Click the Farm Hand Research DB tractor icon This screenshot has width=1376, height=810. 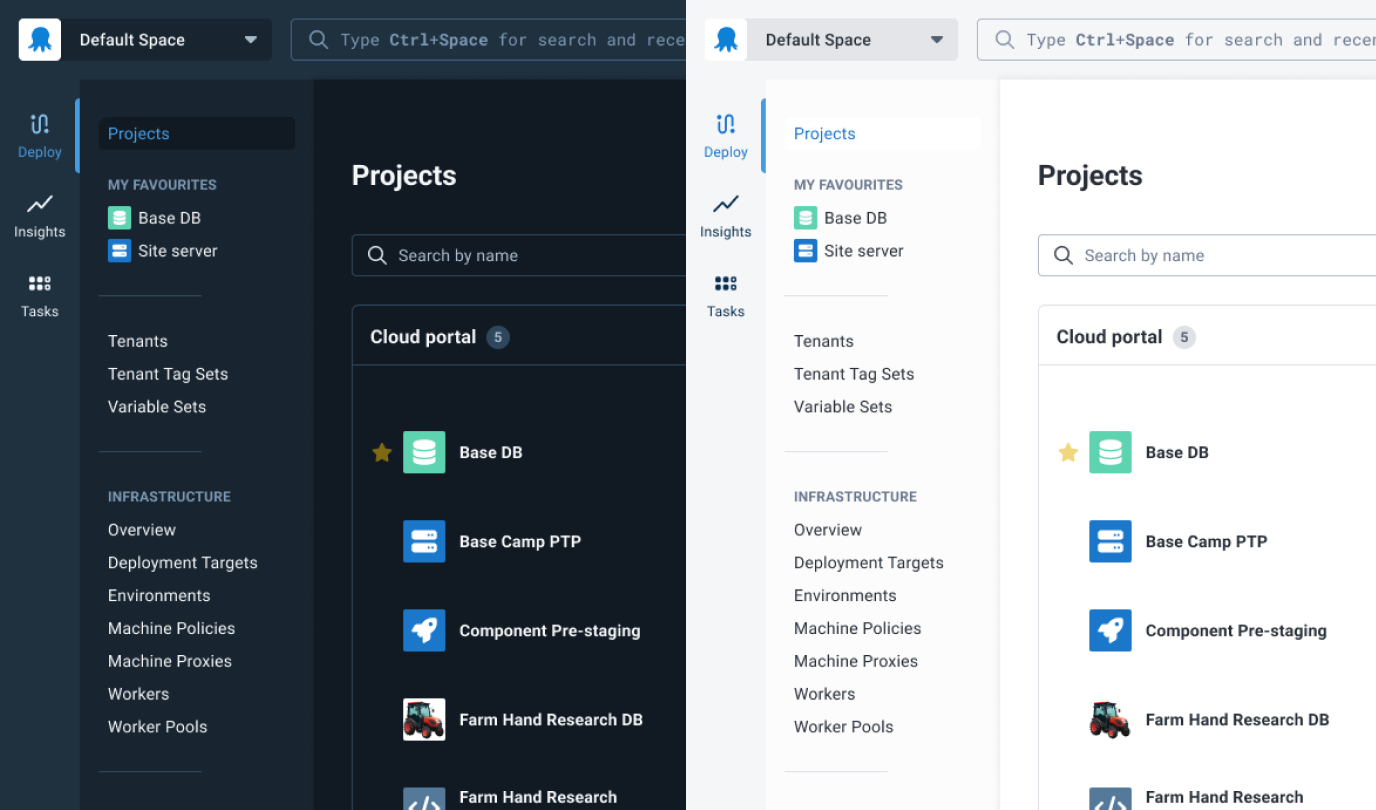pyautogui.click(x=424, y=719)
